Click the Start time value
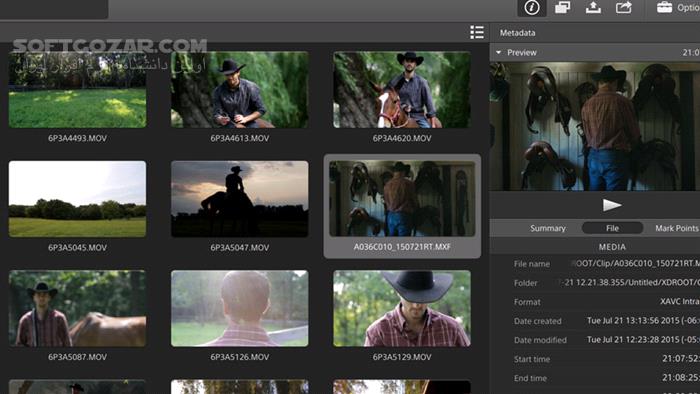700x394 pixels. point(681,359)
